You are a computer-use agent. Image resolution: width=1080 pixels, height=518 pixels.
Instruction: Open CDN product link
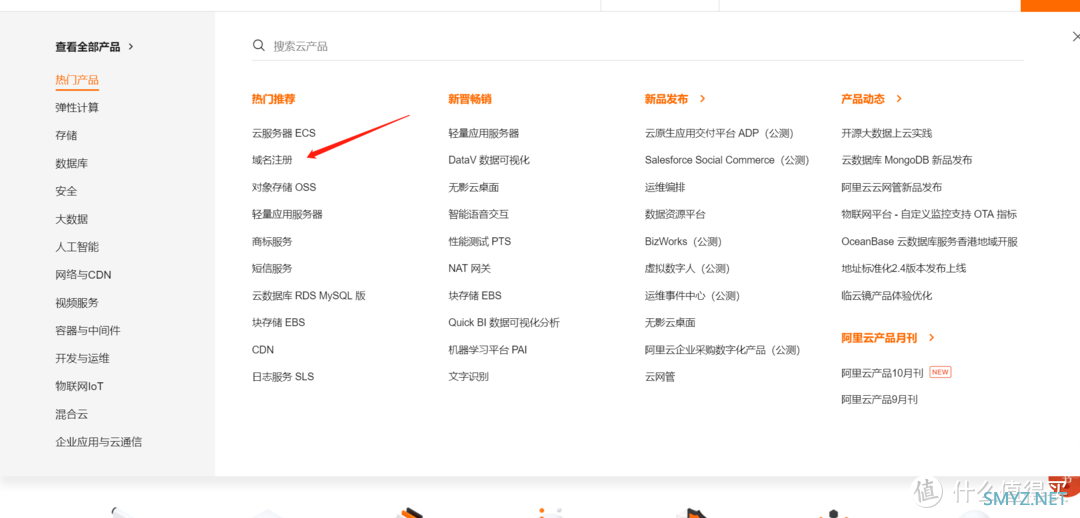tap(263, 350)
